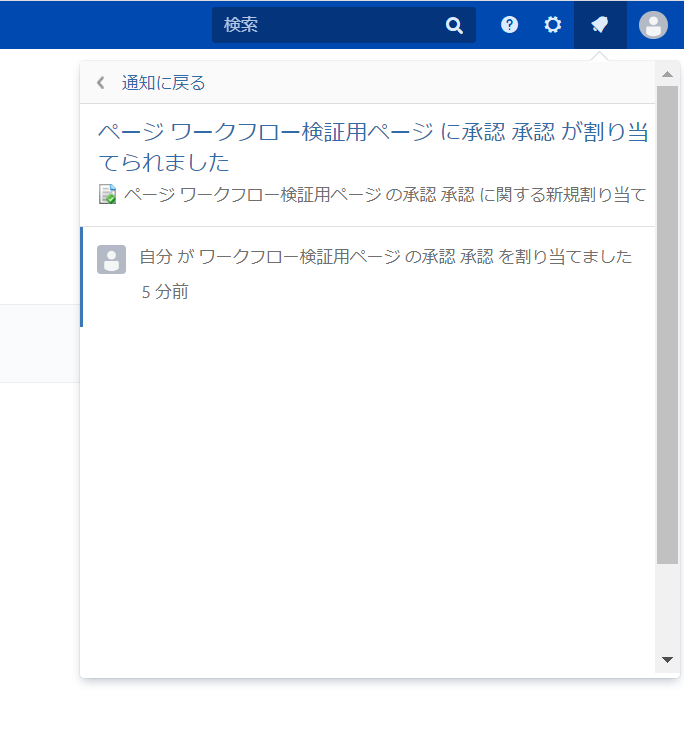The image size is (684, 731).
Task: Go back via 通知に戻る link
Action: pyautogui.click(x=163, y=83)
